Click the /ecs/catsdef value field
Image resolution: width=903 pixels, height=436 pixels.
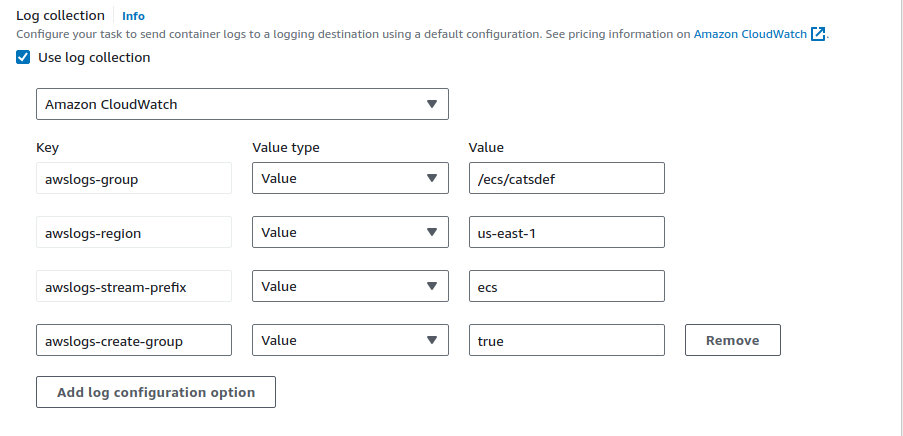coord(566,179)
